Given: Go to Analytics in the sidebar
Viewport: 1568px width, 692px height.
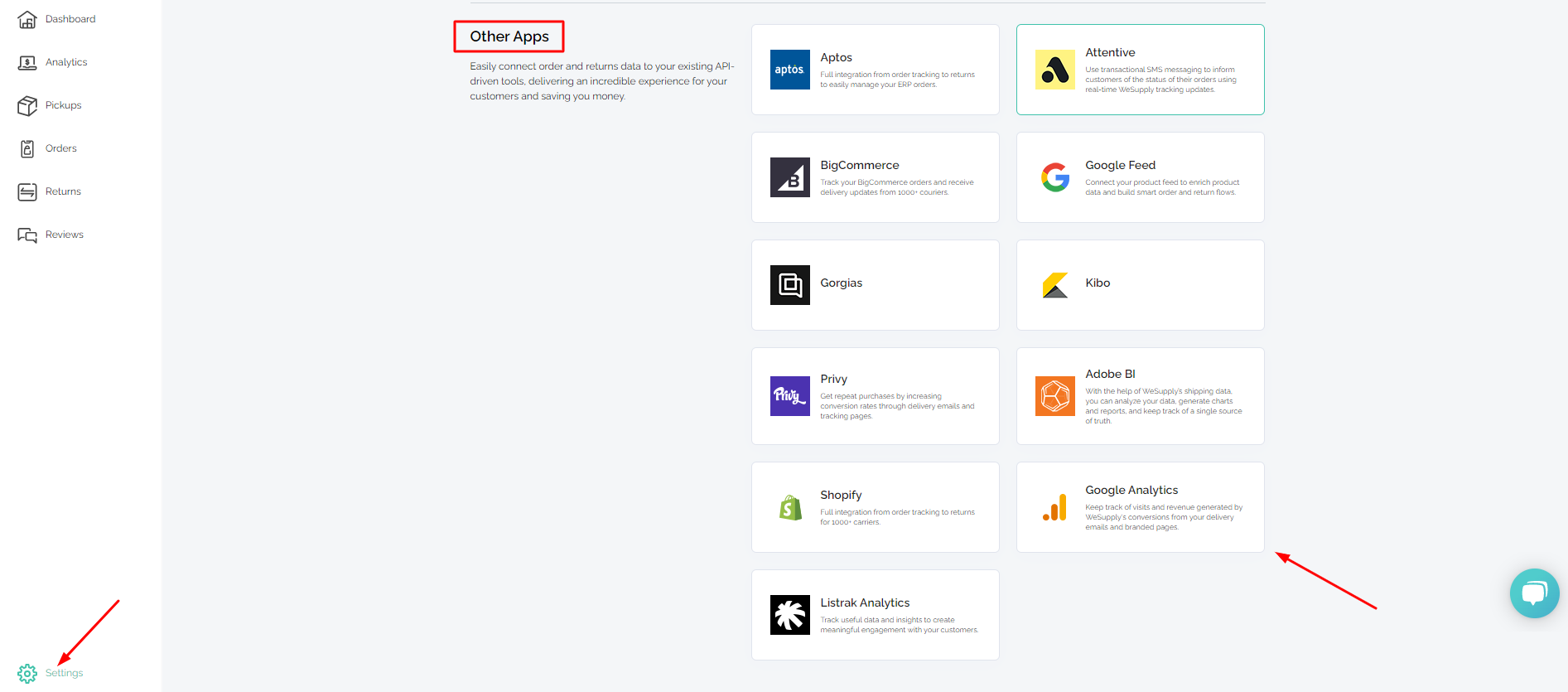Looking at the screenshot, I should [66, 62].
